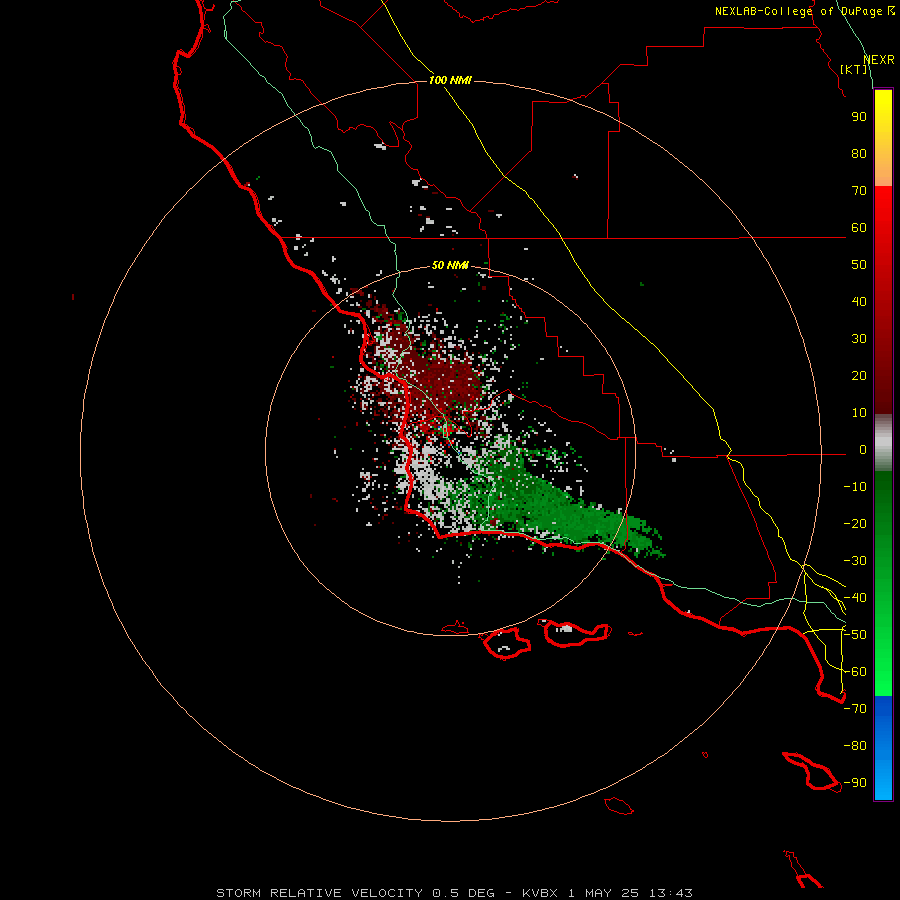900x900 pixels.
Task: Click the NEXR label above the scale
Action: click(x=879, y=60)
